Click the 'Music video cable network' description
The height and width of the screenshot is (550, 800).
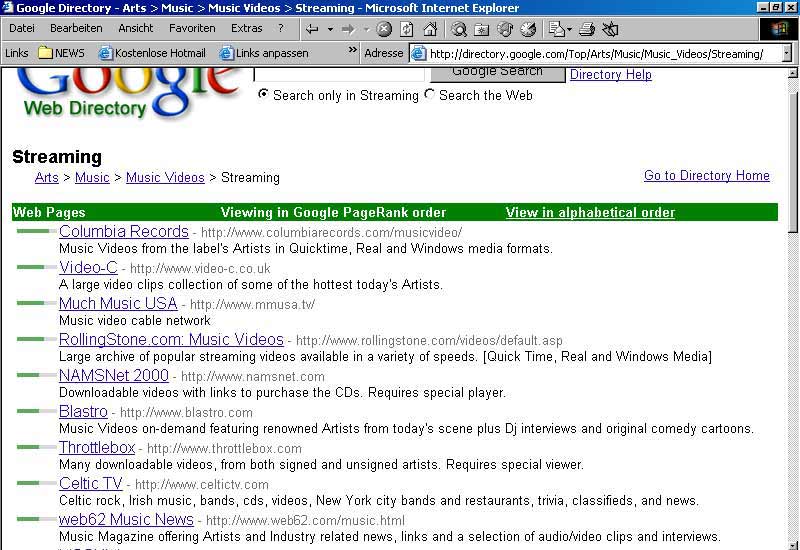point(135,320)
